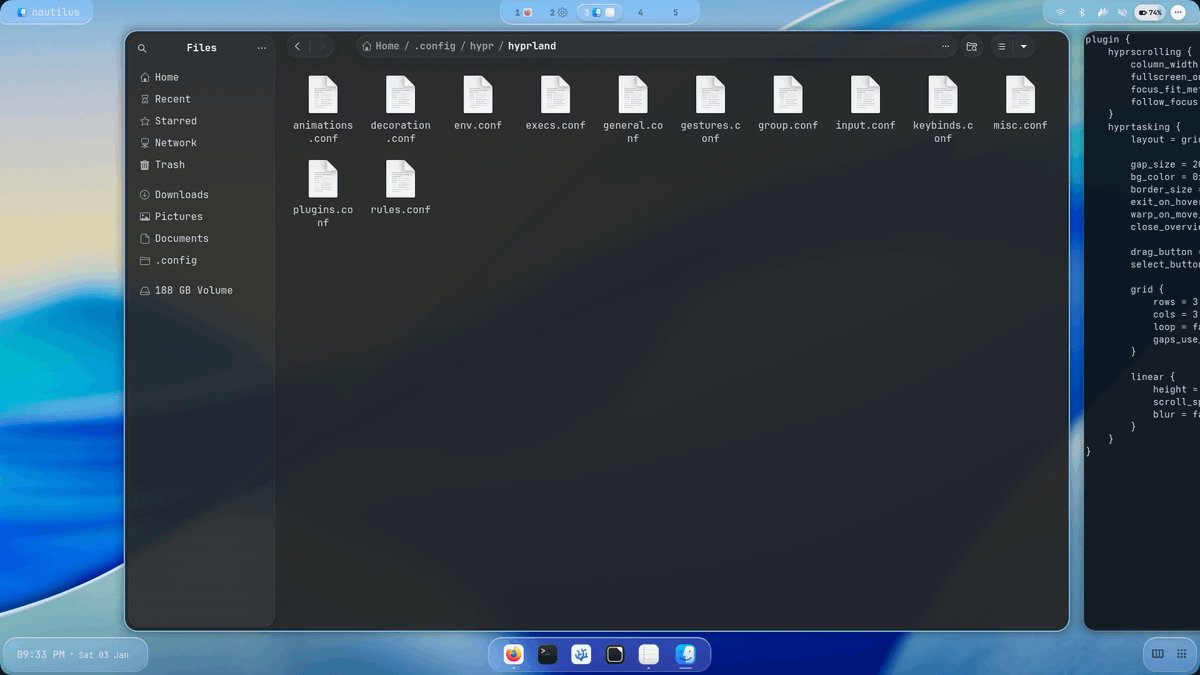Select the rules.conf file icon
Screen dimensions: 1200x675
point(400,179)
